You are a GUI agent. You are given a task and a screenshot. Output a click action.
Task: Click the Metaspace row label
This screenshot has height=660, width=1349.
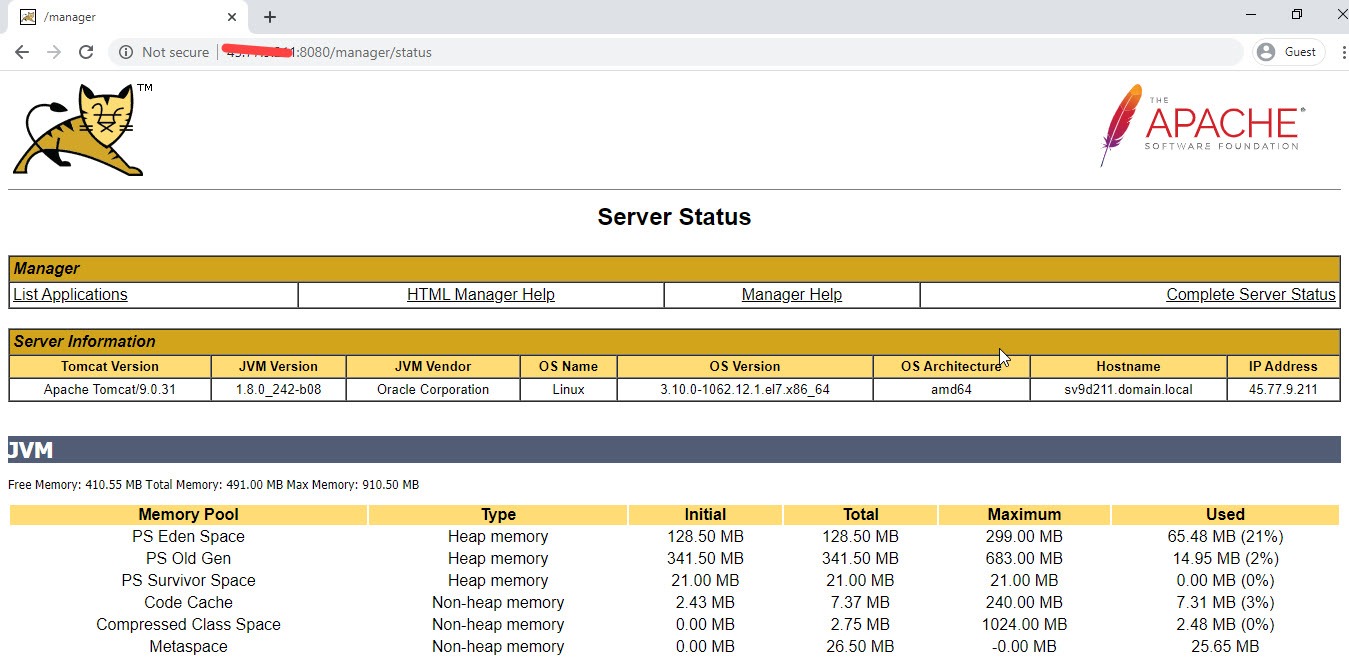[x=188, y=647]
